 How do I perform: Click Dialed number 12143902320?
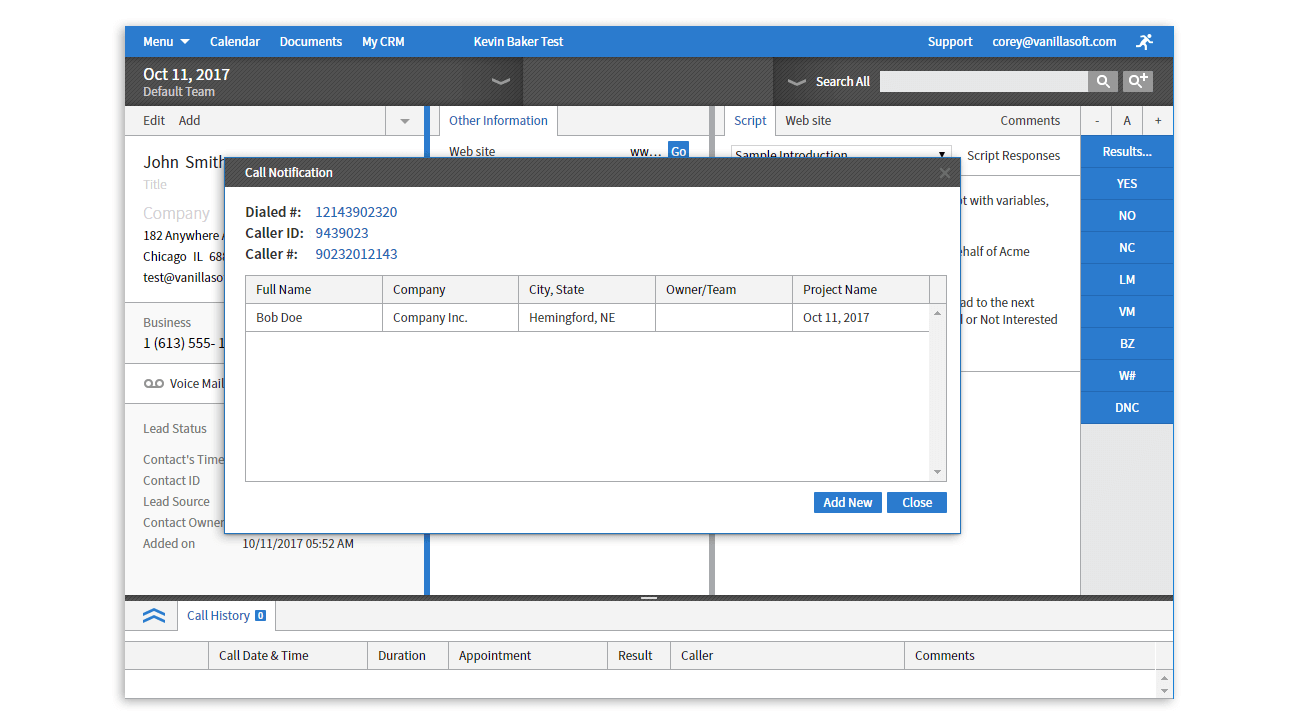click(356, 212)
